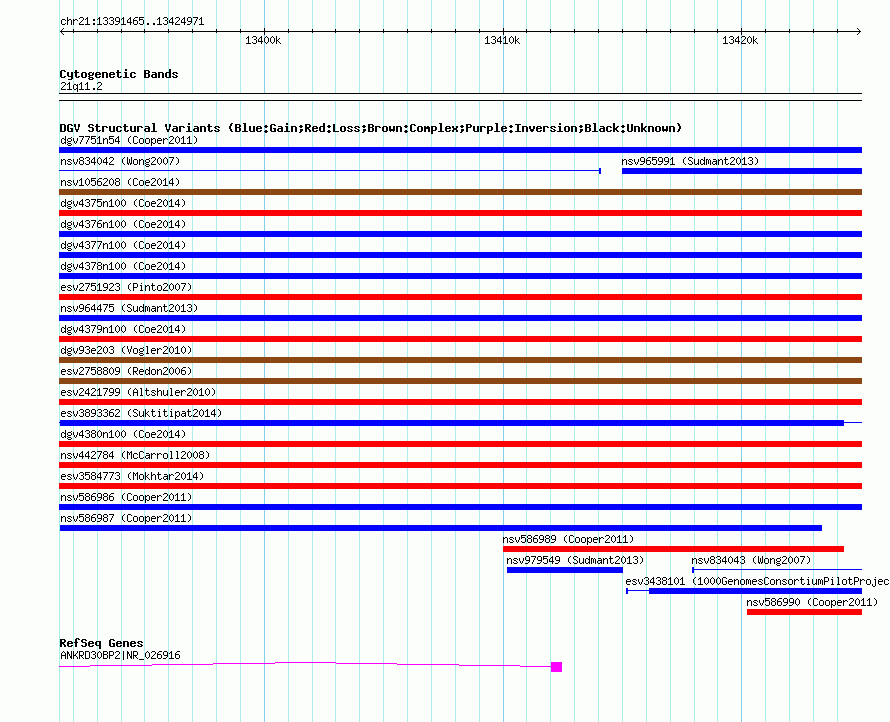Click the 21q11.2 band label

click(81, 86)
